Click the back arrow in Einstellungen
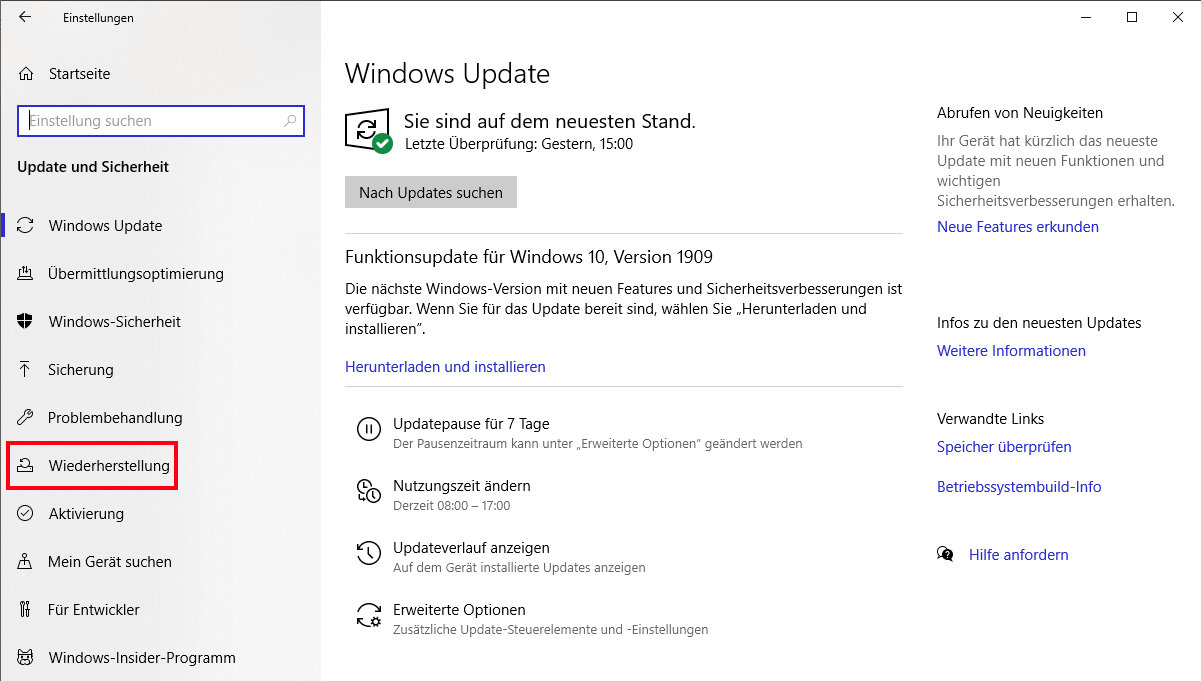 click(x=25, y=17)
